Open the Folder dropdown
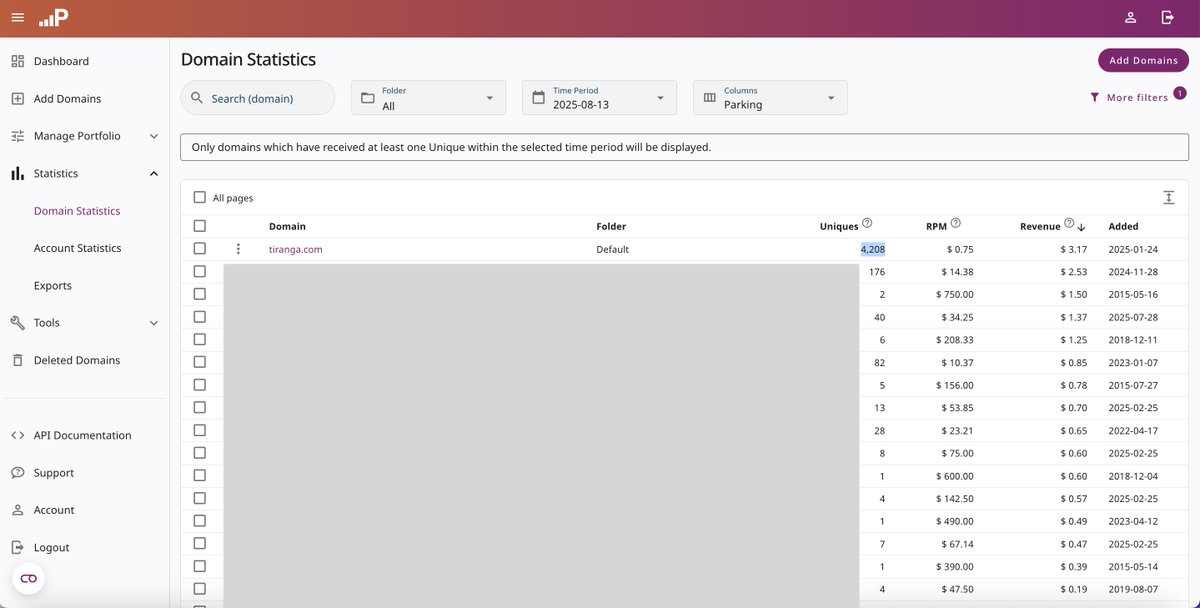The height and width of the screenshot is (608, 1200). [x=428, y=98]
